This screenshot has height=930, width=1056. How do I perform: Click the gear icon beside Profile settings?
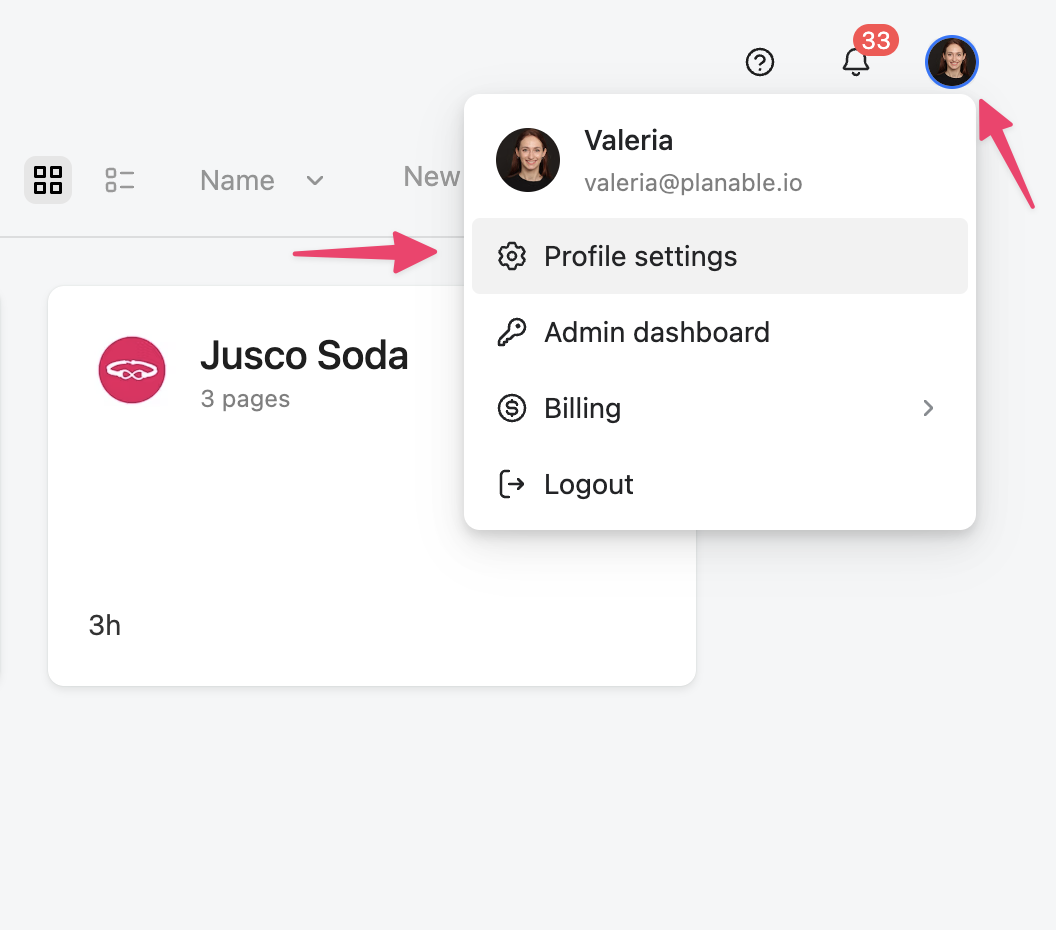pyautogui.click(x=512, y=257)
